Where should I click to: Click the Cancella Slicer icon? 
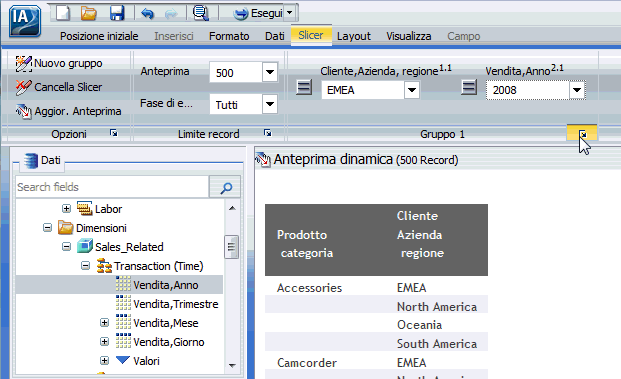23,87
